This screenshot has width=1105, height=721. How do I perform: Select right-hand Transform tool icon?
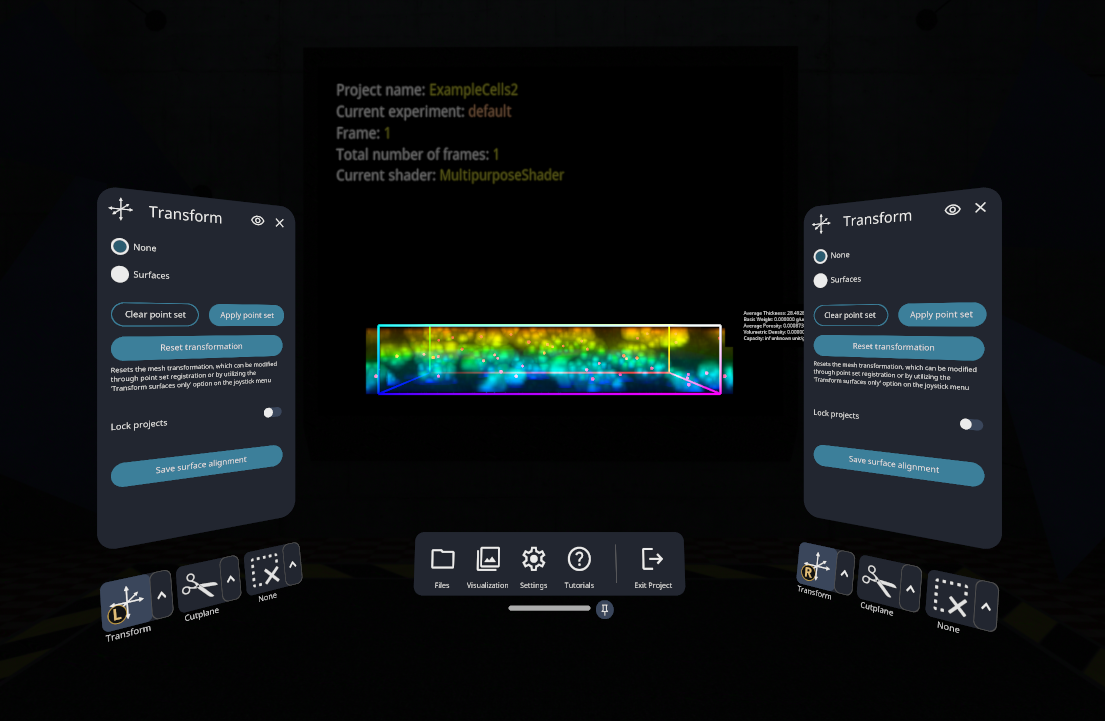816,567
